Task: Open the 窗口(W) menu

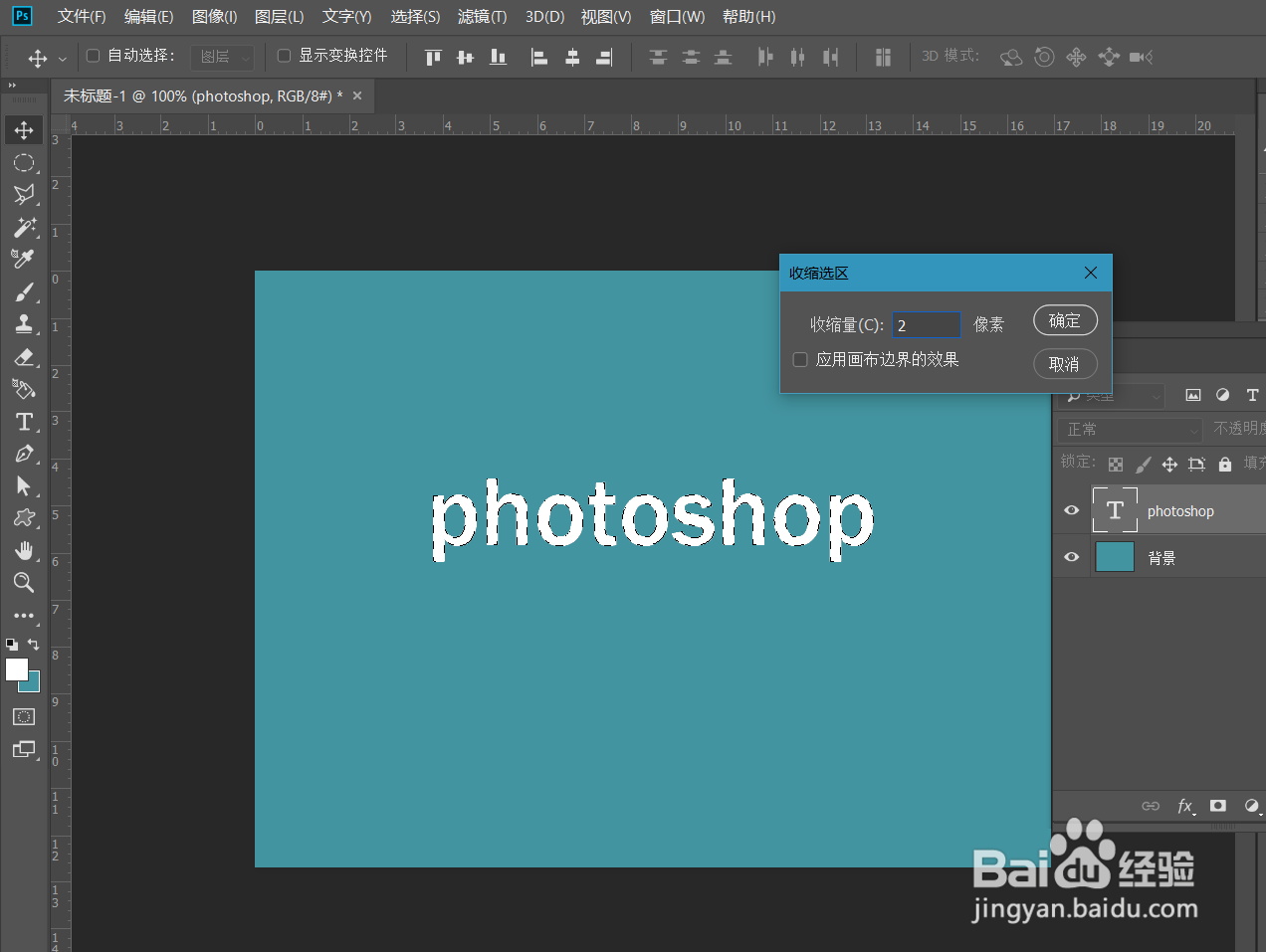Action: pos(677,17)
